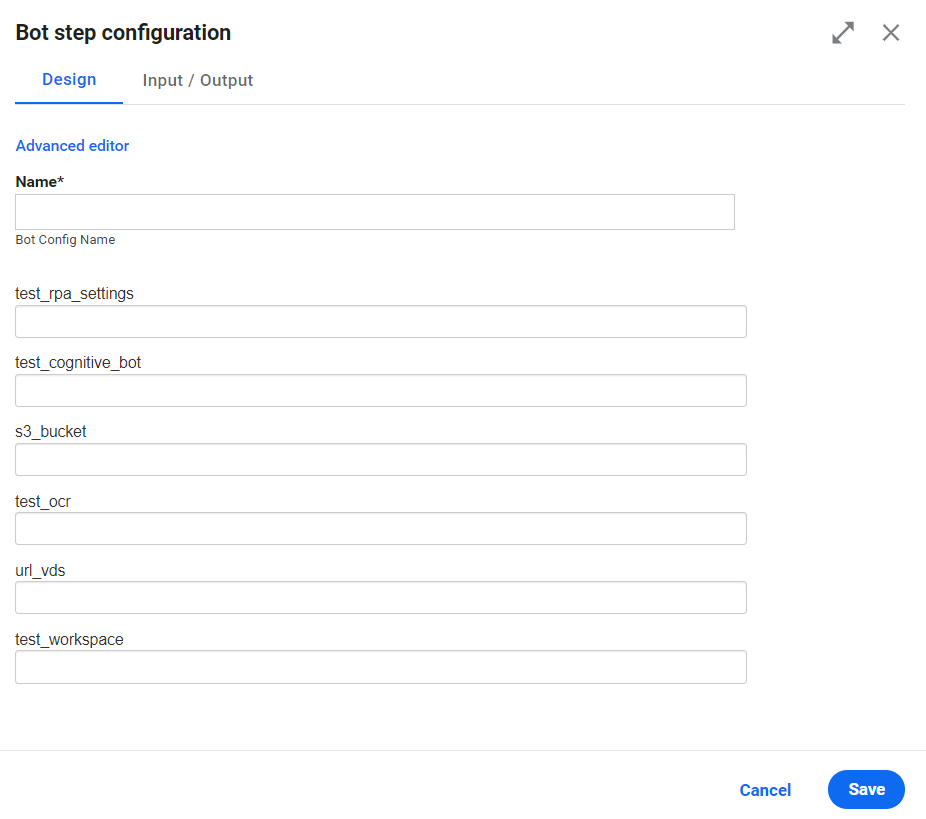Focus the Name text input box
Screen dimensions: 926x819
pyautogui.click(x=375, y=212)
